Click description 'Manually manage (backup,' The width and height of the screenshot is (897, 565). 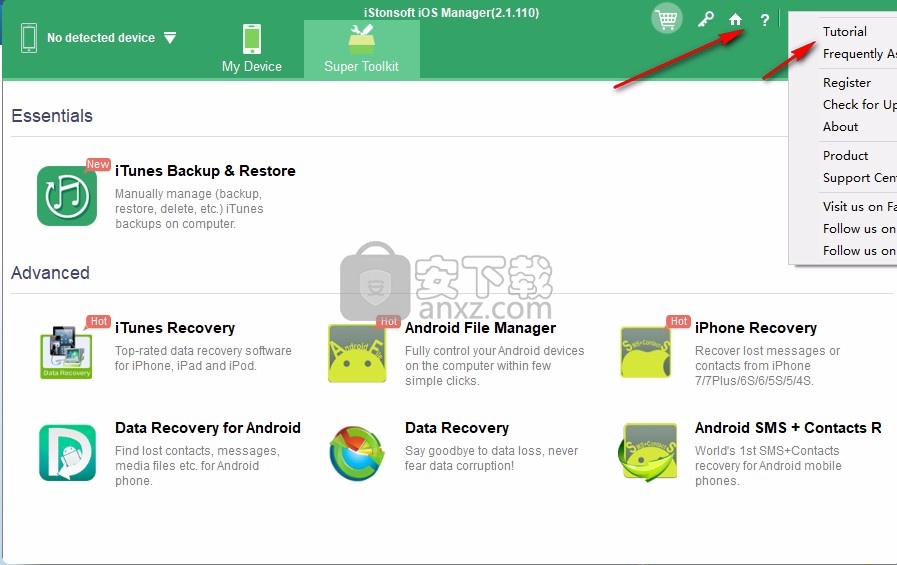tap(188, 194)
